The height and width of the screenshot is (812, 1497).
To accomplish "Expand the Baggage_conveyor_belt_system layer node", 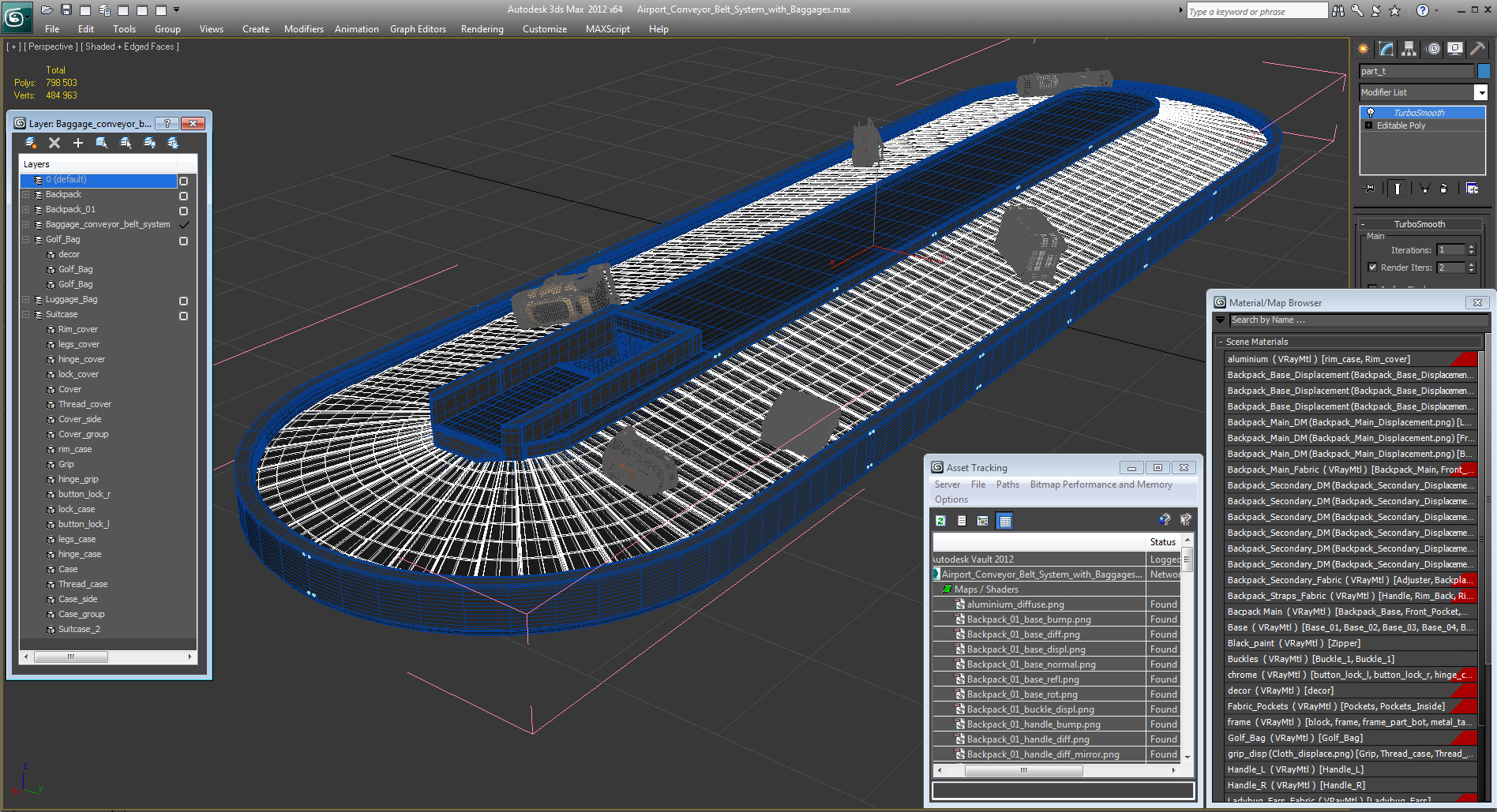I will [26, 224].
